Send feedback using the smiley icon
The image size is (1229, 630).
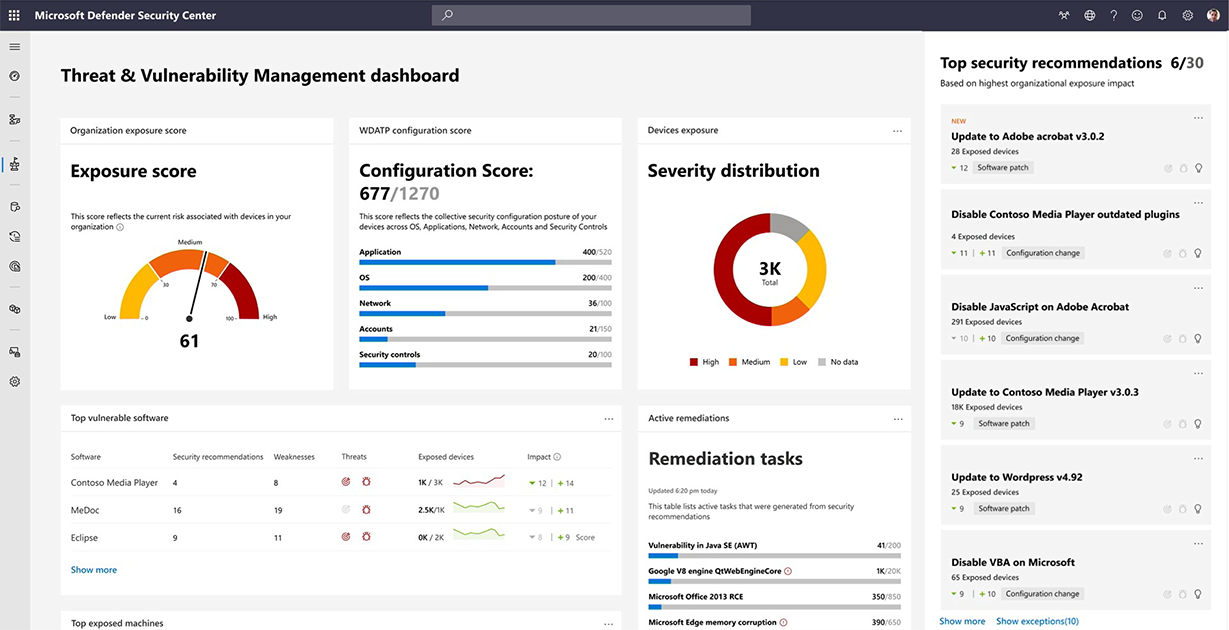click(x=1137, y=15)
